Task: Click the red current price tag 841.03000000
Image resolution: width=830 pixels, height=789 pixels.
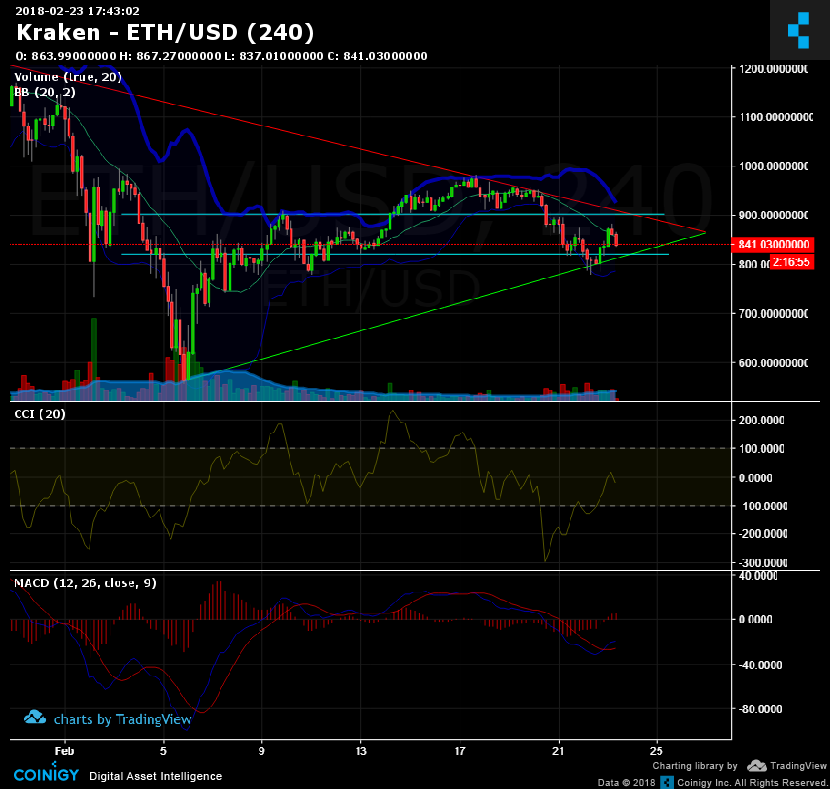Action: (x=773, y=244)
